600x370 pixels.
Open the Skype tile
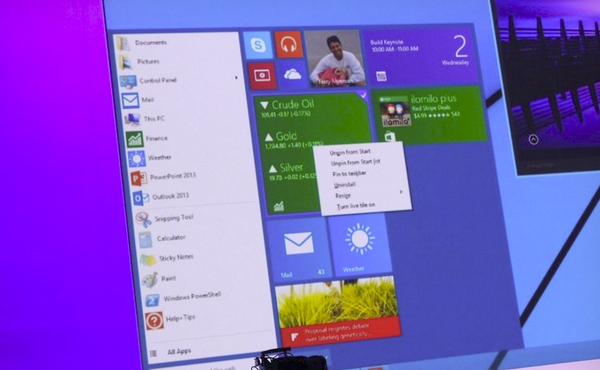coord(258,45)
